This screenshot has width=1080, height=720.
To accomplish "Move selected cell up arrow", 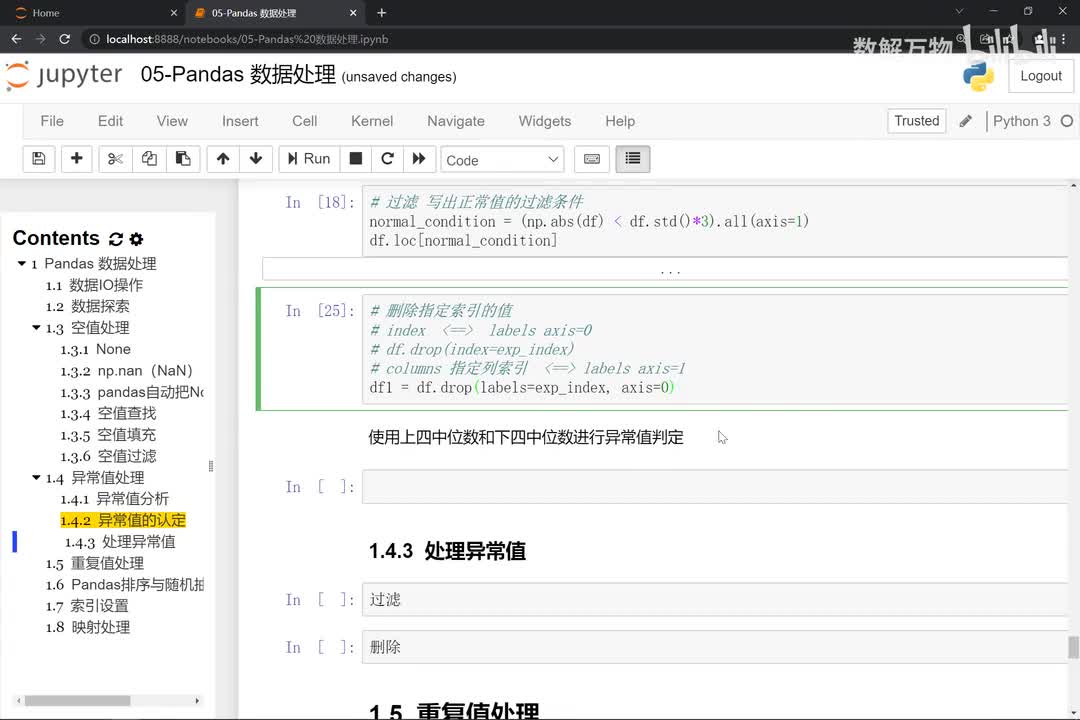I will coord(222,159).
